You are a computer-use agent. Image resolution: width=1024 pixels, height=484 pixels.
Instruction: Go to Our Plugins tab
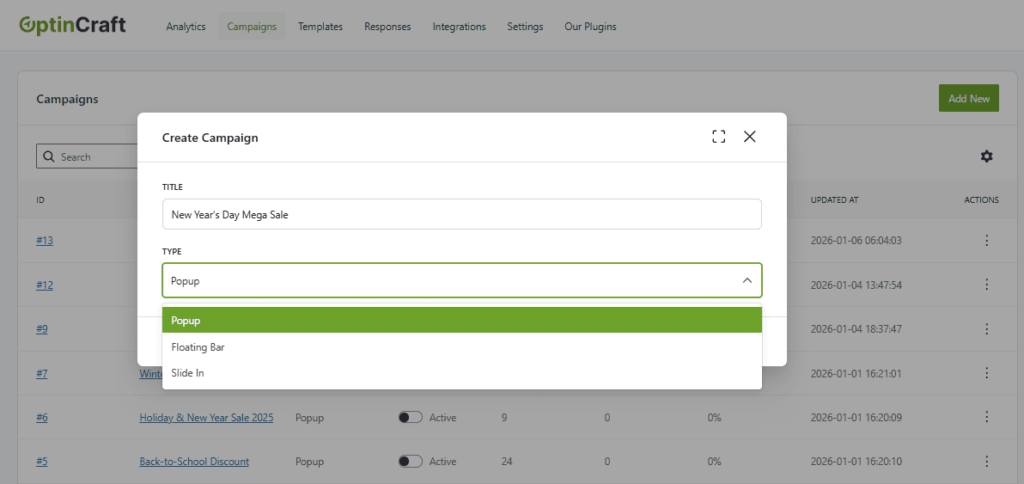[590, 27]
